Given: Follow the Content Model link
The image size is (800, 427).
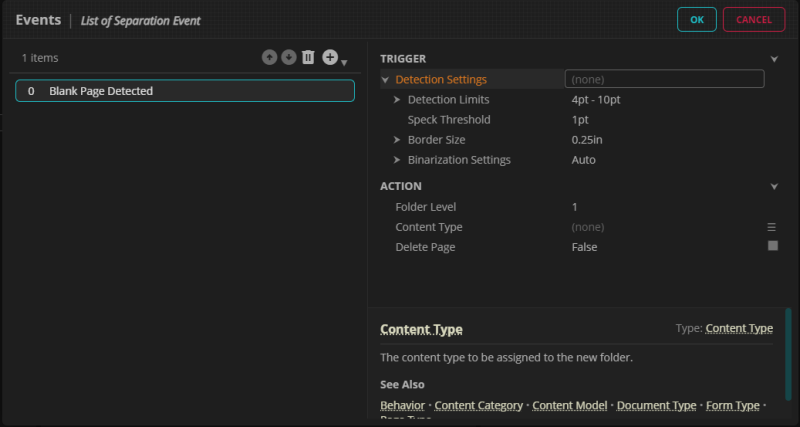Looking at the screenshot, I should (x=569, y=405).
